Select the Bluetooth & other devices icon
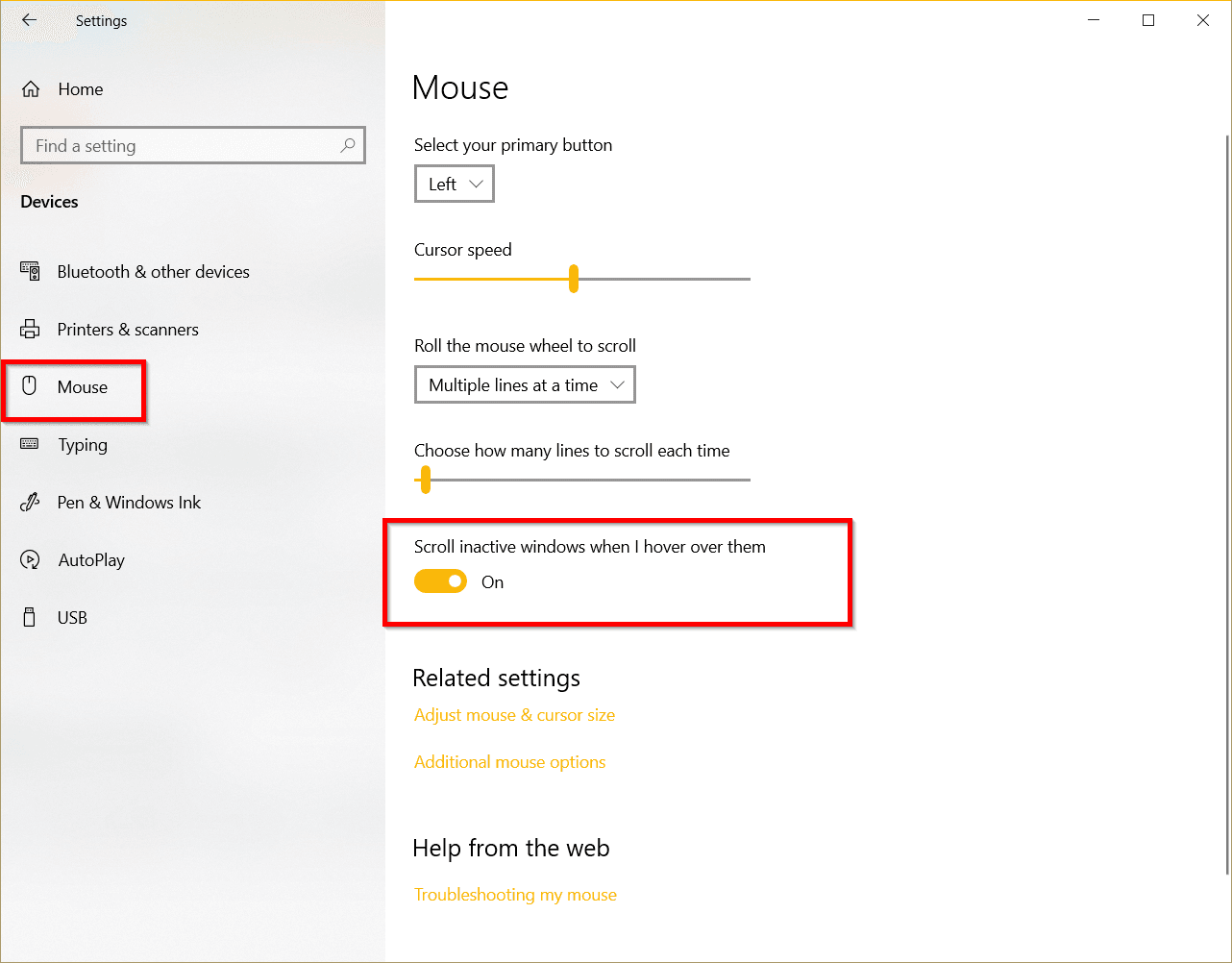1232x963 pixels. coord(30,271)
